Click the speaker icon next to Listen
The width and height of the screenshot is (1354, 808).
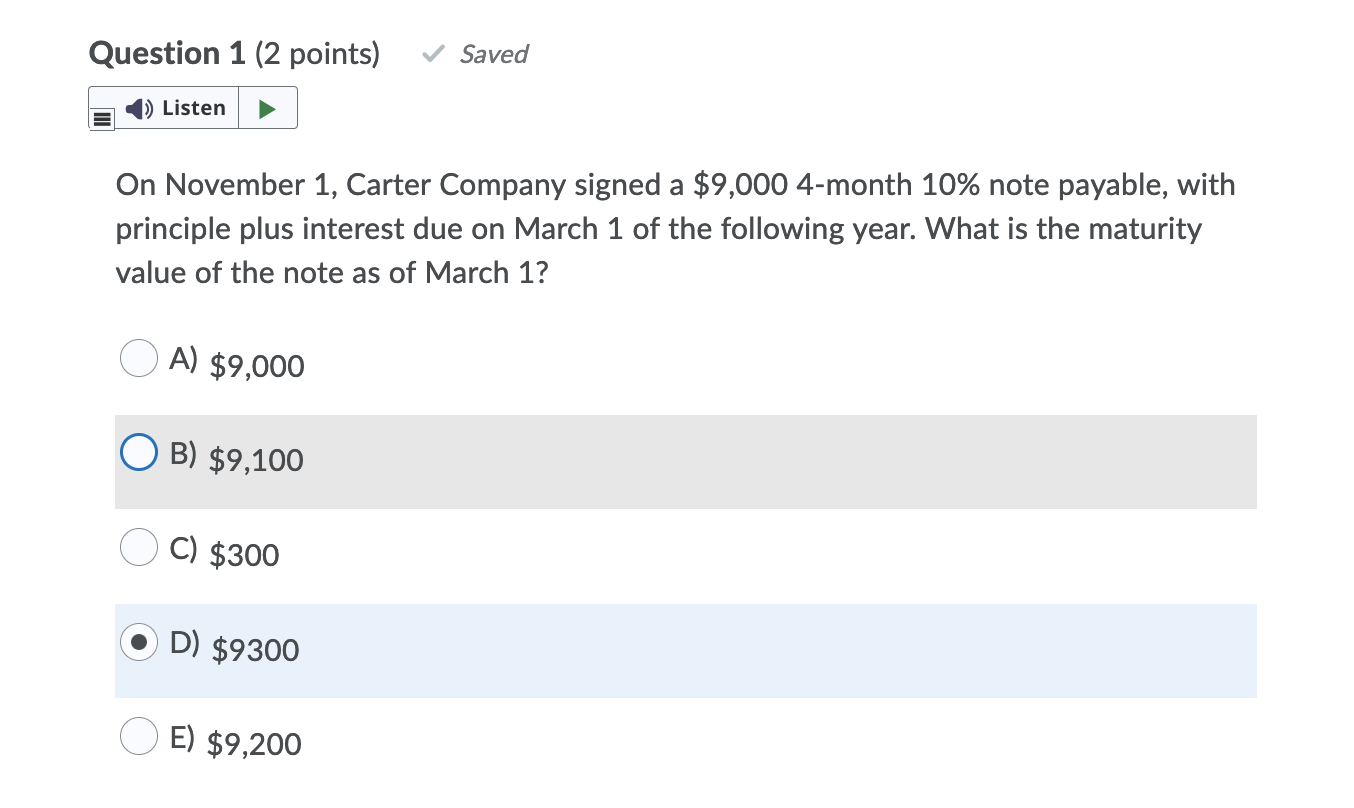(x=137, y=107)
